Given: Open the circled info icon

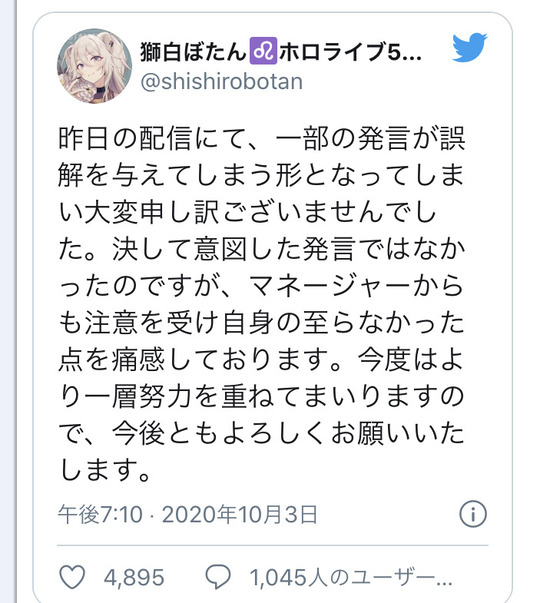Looking at the screenshot, I should [x=473, y=514].
